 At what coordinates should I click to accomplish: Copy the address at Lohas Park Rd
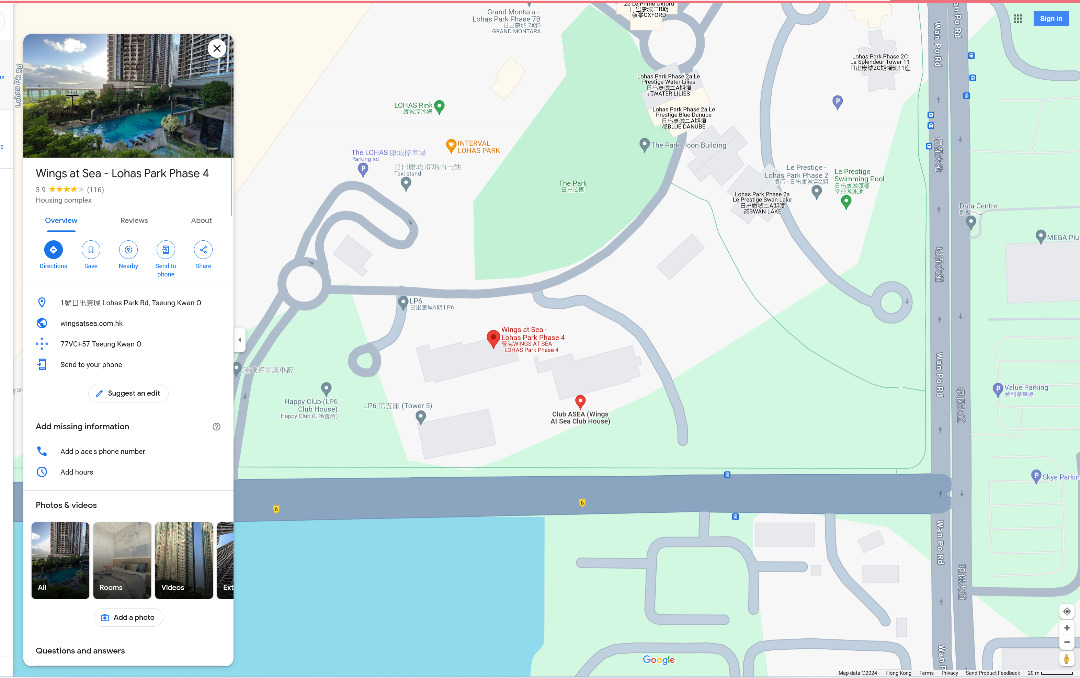pyautogui.click(x=131, y=302)
